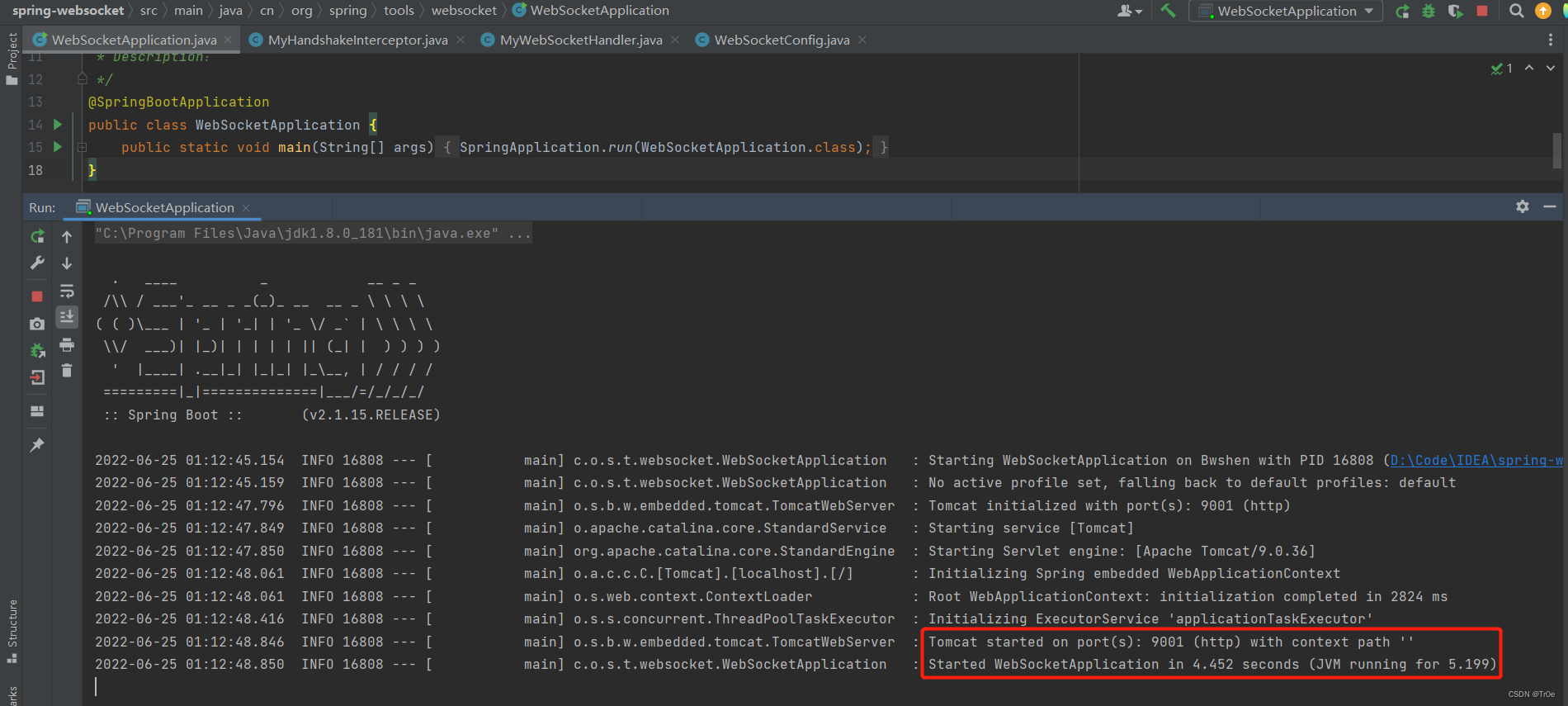Image resolution: width=1568 pixels, height=706 pixels.
Task: Close the WebSocketApplication.java tab
Action: coord(229,40)
